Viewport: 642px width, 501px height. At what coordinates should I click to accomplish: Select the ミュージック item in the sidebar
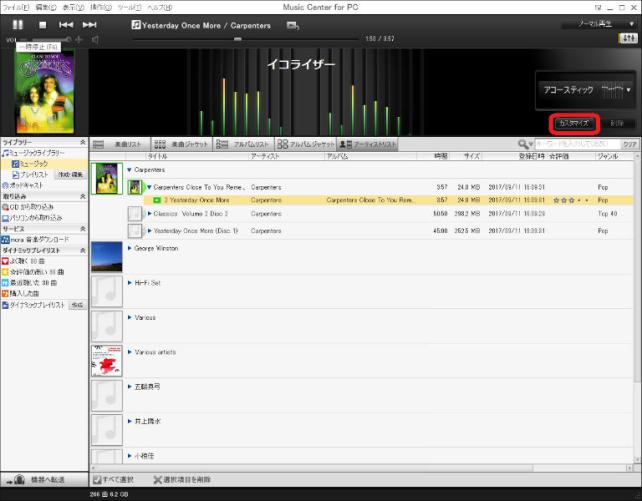(x=44, y=164)
